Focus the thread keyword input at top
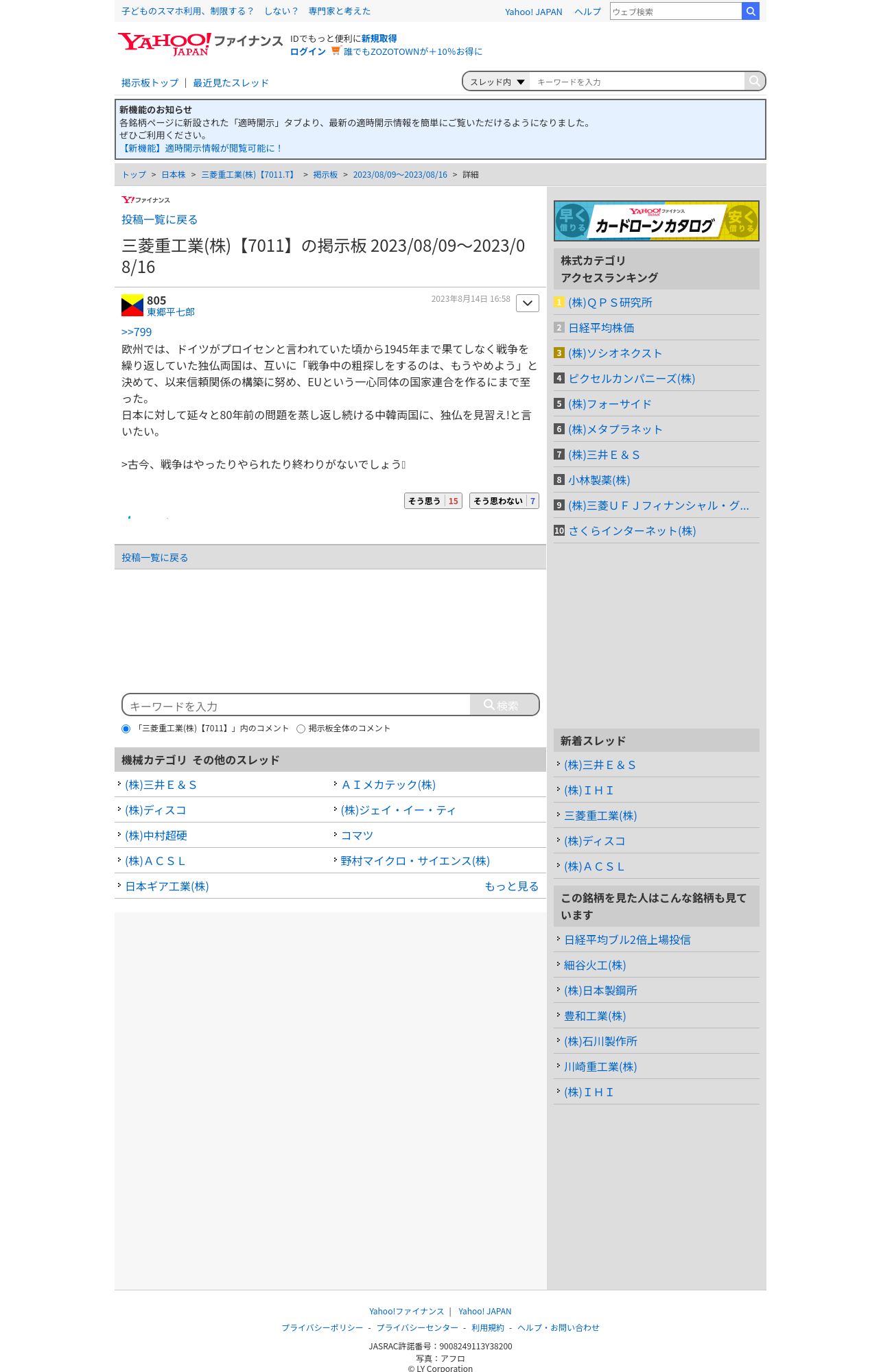Image resolution: width=881 pixels, height=1372 pixels. point(637,82)
